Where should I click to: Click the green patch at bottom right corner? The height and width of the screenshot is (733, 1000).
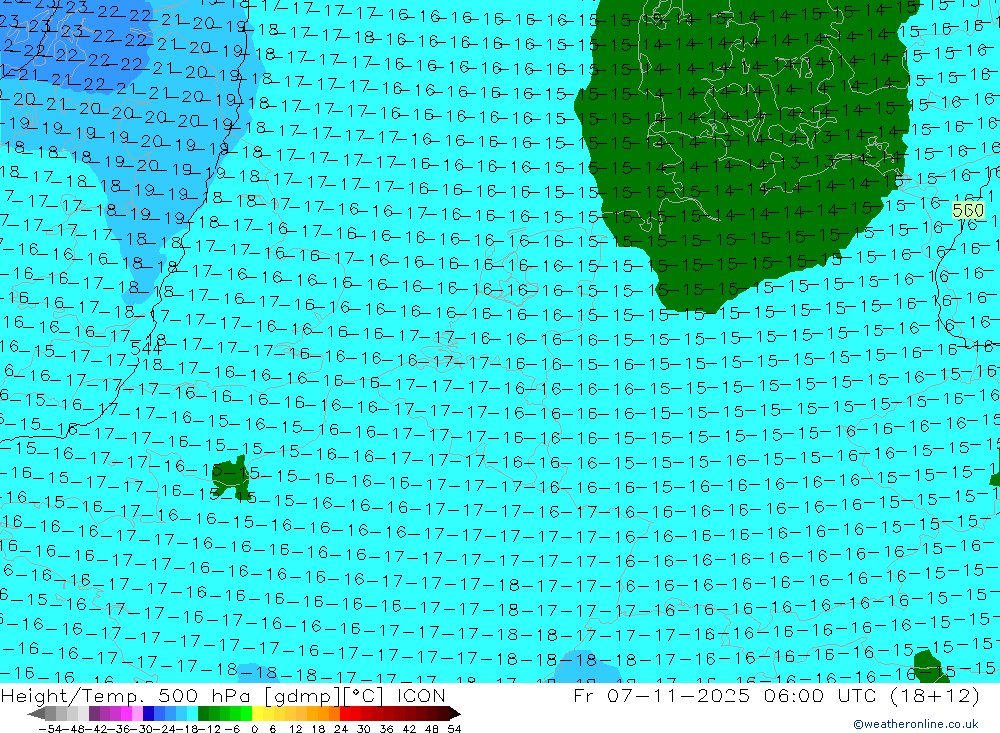934,665
